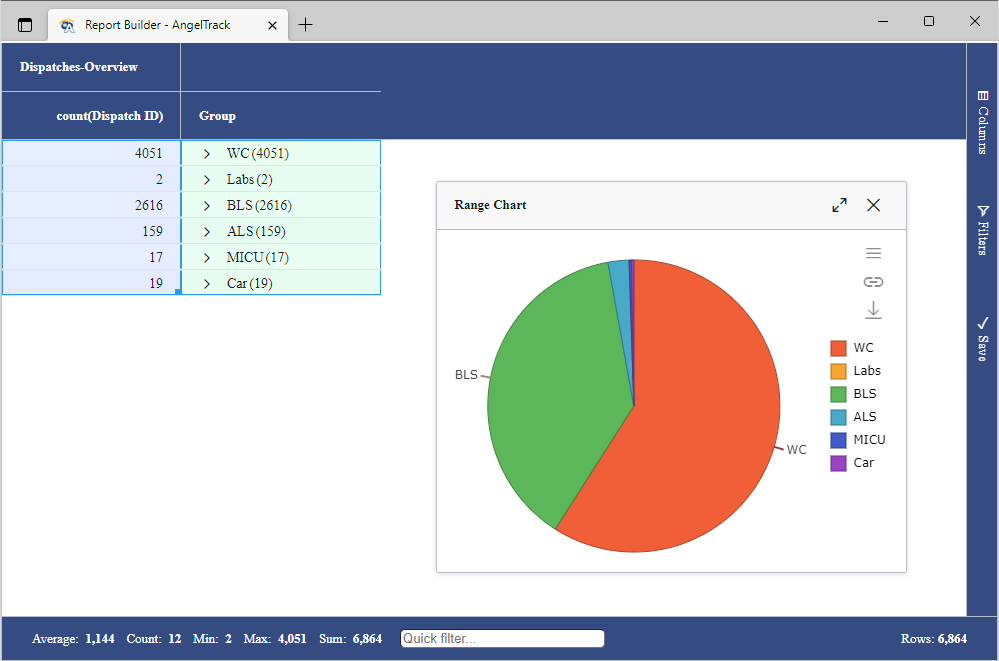Expand the Labs (2) group row
The height and width of the screenshot is (661, 999).
208,179
